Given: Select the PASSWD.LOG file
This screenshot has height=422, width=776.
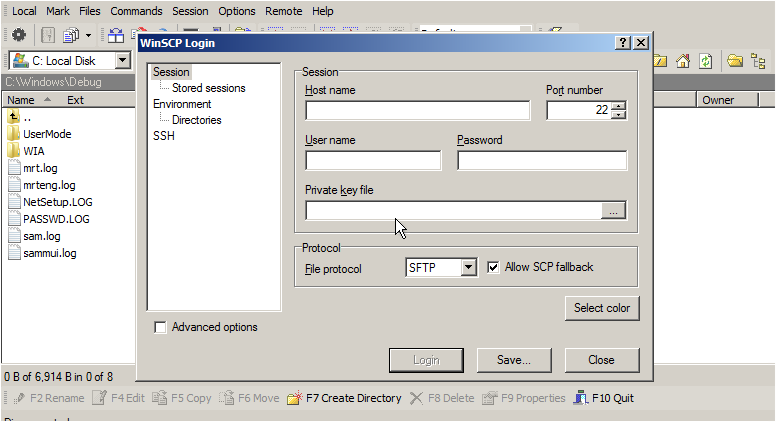Looking at the screenshot, I should pyautogui.click(x=49, y=219).
